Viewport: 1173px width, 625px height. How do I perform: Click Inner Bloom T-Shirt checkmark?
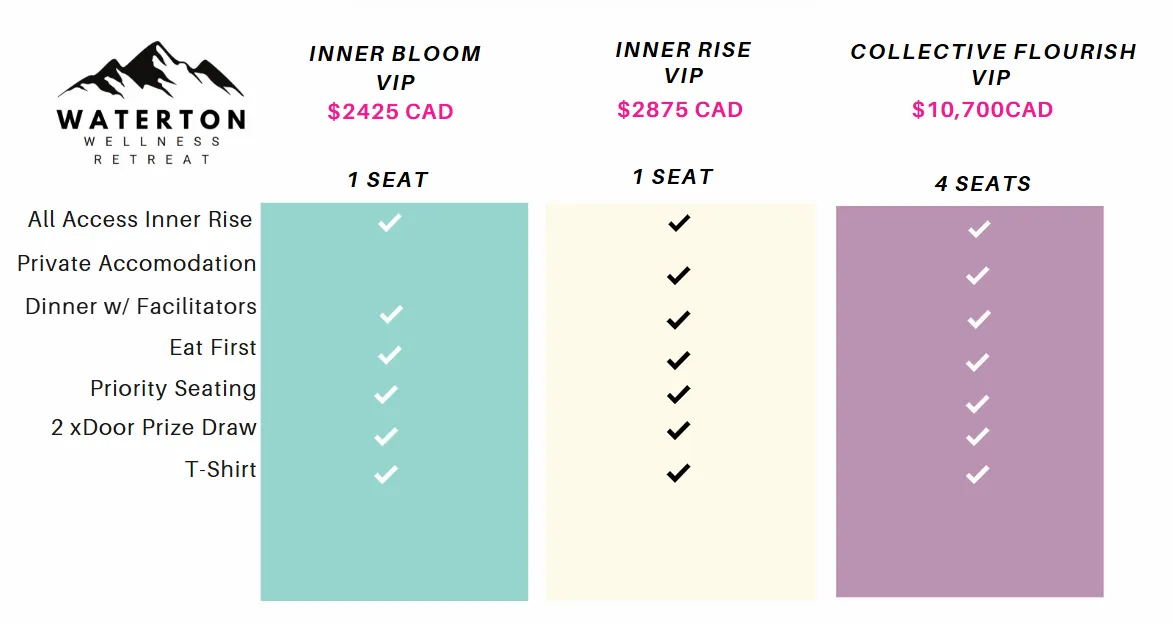click(x=386, y=474)
